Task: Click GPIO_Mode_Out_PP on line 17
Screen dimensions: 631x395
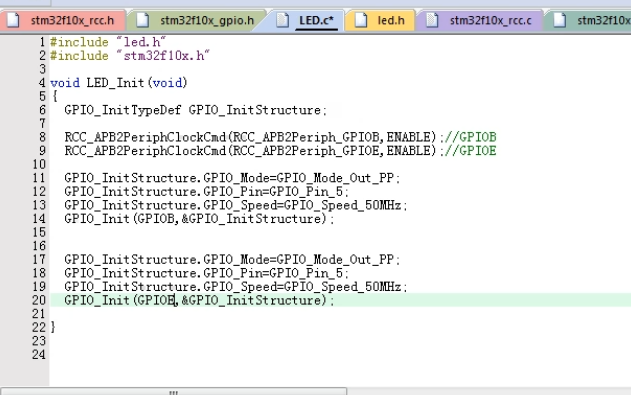Action: click(x=335, y=260)
